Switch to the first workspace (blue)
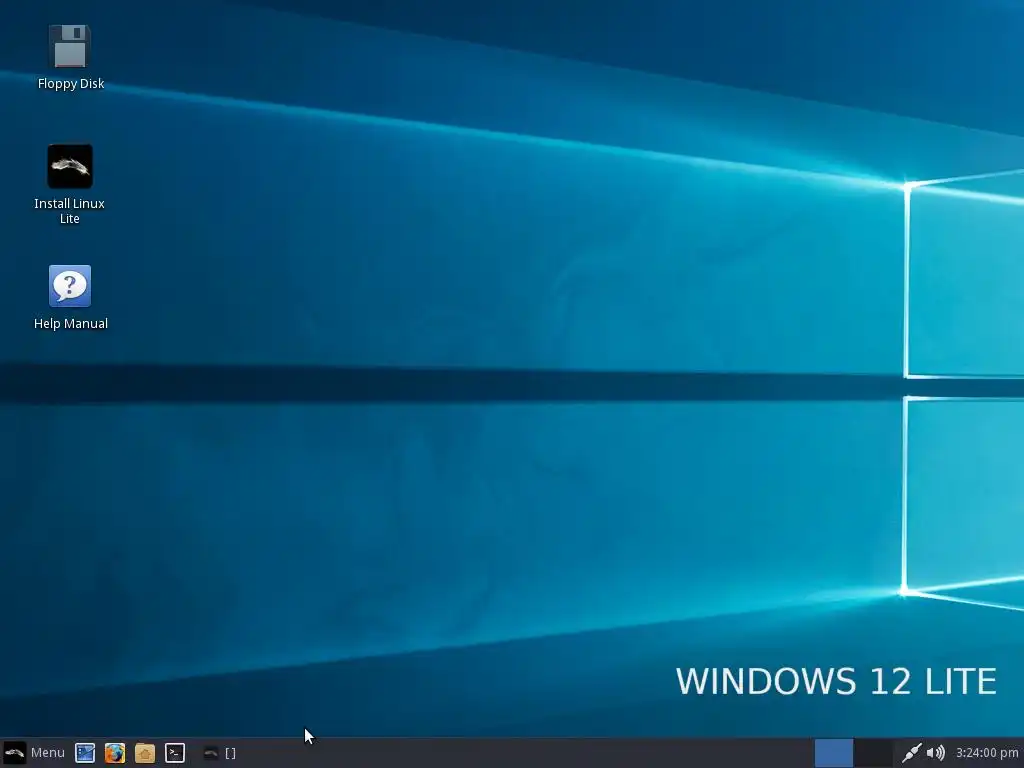Image resolution: width=1024 pixels, height=768 pixels. pyautogui.click(x=834, y=753)
